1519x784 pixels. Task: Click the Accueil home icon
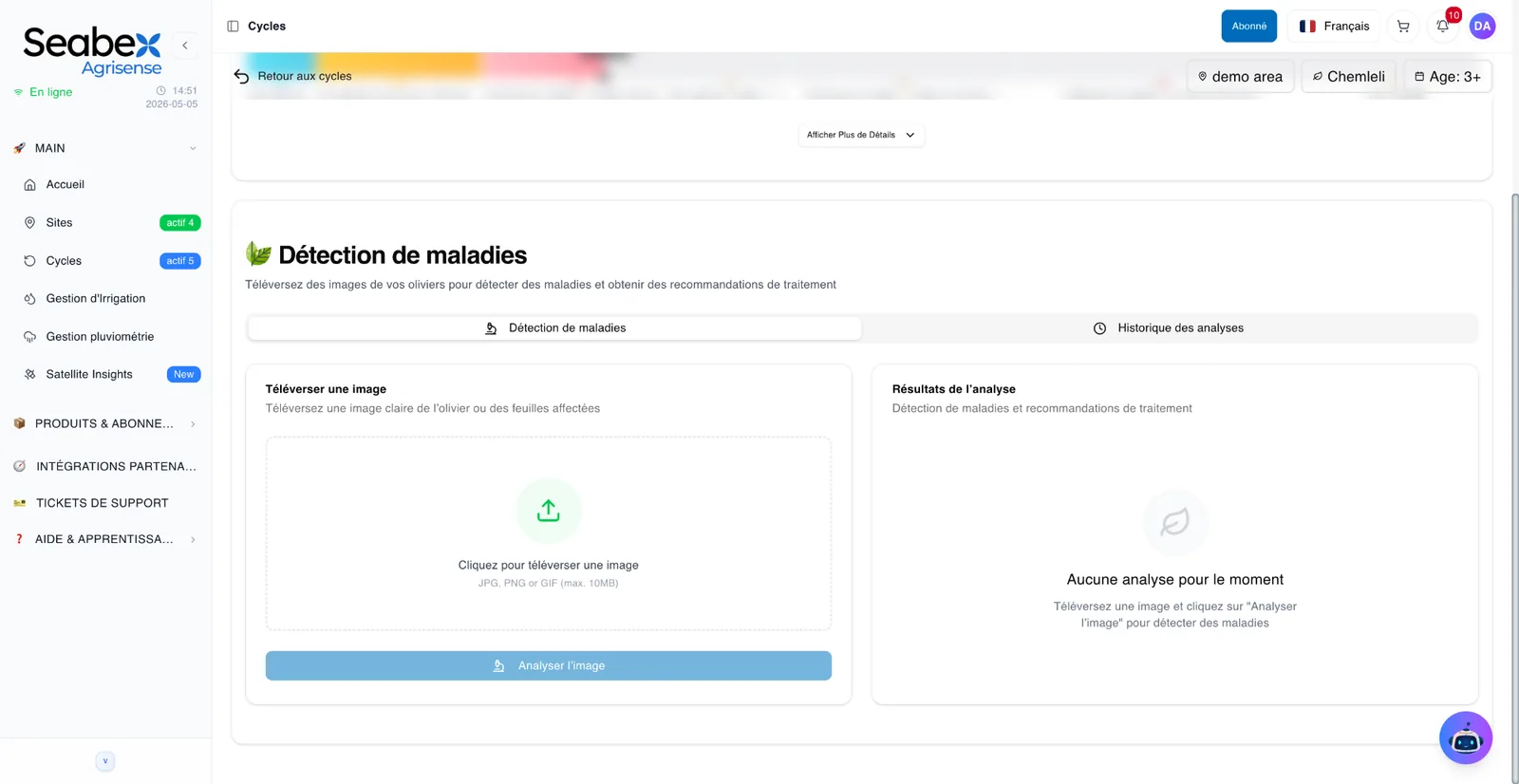click(29, 185)
